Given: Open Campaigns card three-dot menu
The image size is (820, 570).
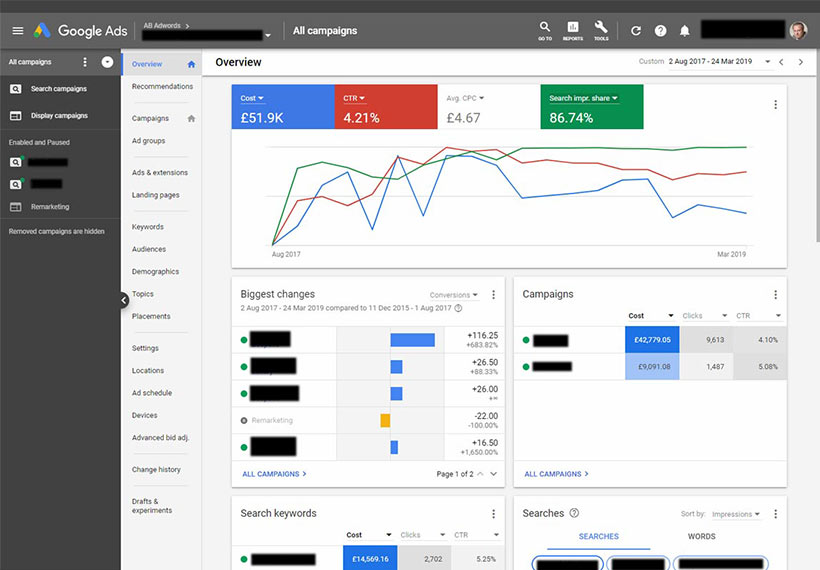Looking at the screenshot, I should tap(776, 295).
